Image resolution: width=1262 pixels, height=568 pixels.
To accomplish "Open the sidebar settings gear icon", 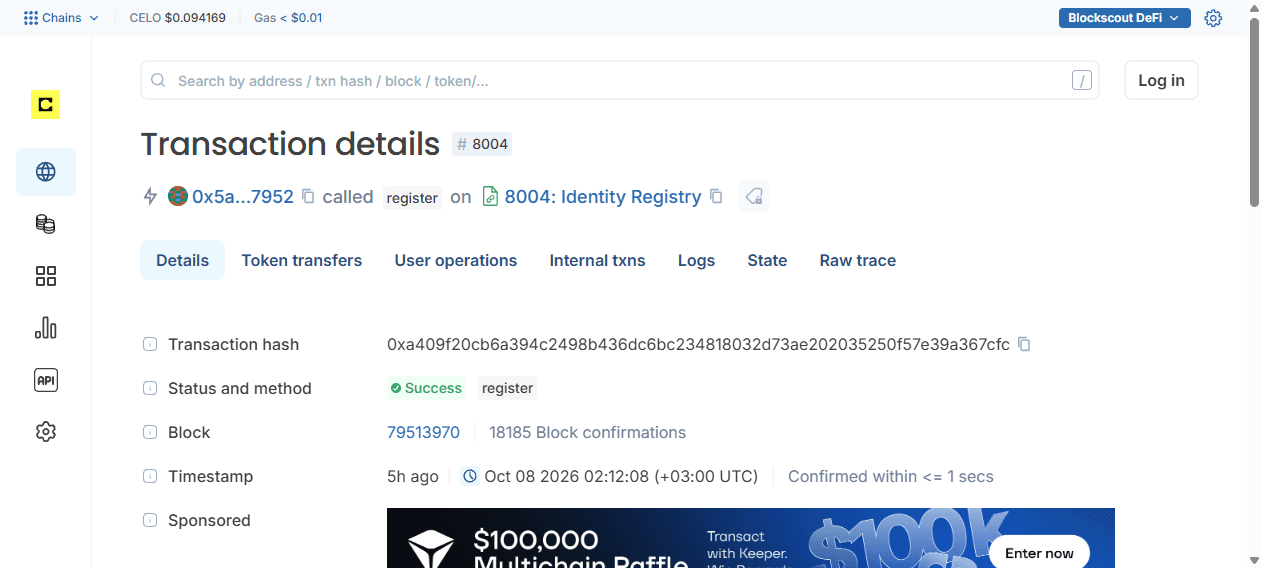I will click(45, 432).
